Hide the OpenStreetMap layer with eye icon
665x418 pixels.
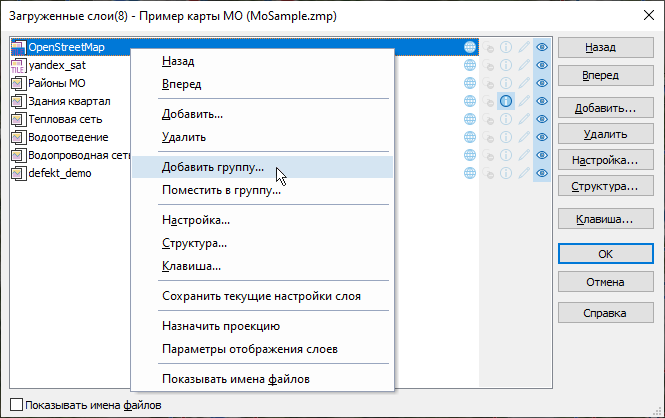pos(542,47)
